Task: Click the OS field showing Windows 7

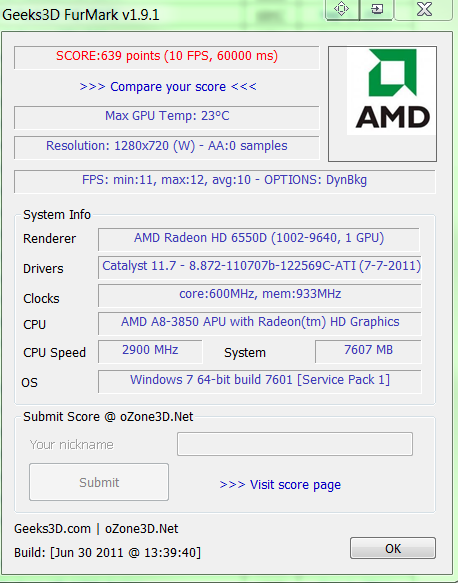Action: tap(260, 381)
